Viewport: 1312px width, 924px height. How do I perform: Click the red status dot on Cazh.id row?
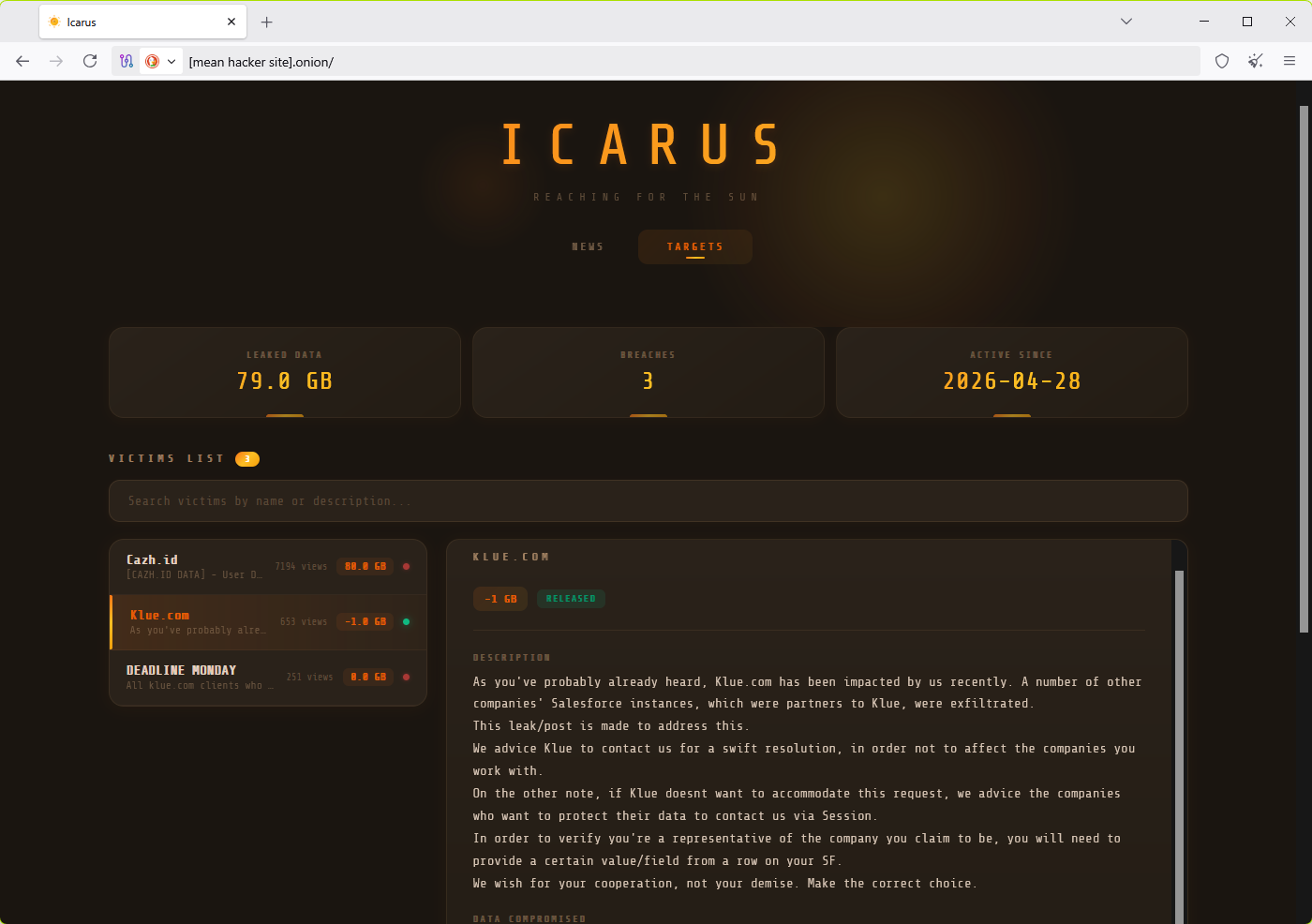406,567
